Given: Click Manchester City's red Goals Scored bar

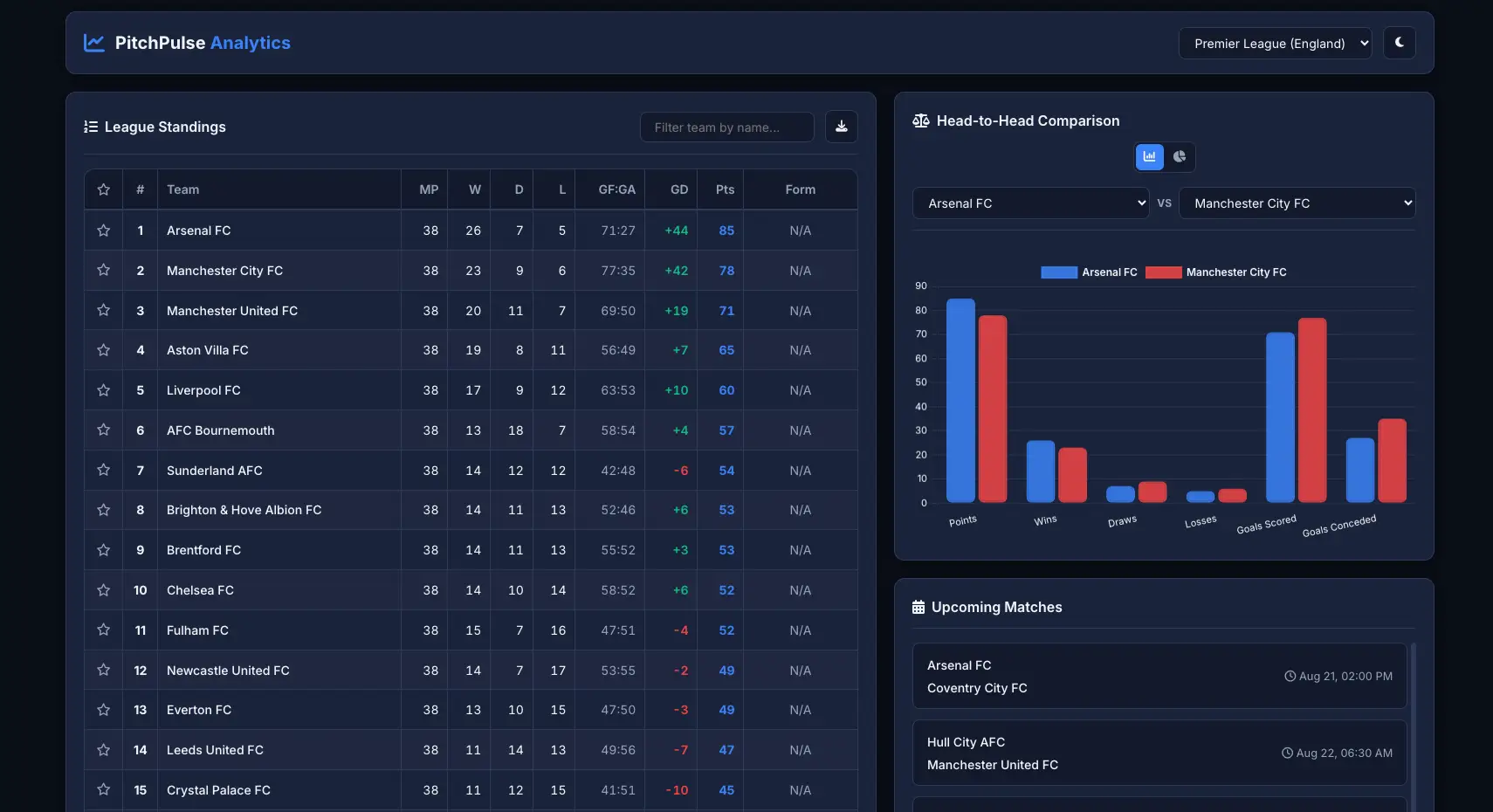Looking at the screenshot, I should pos(1312,410).
